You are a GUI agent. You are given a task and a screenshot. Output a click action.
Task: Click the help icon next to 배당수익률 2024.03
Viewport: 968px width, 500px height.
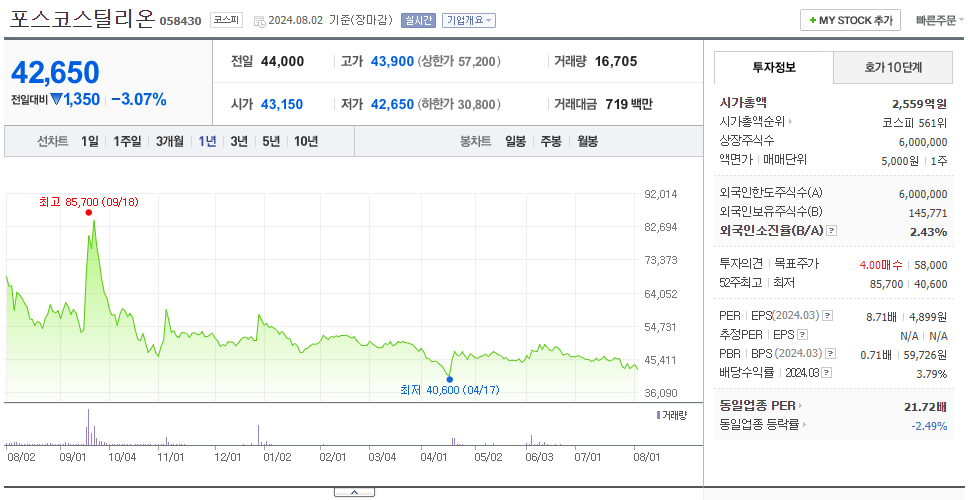pos(827,373)
